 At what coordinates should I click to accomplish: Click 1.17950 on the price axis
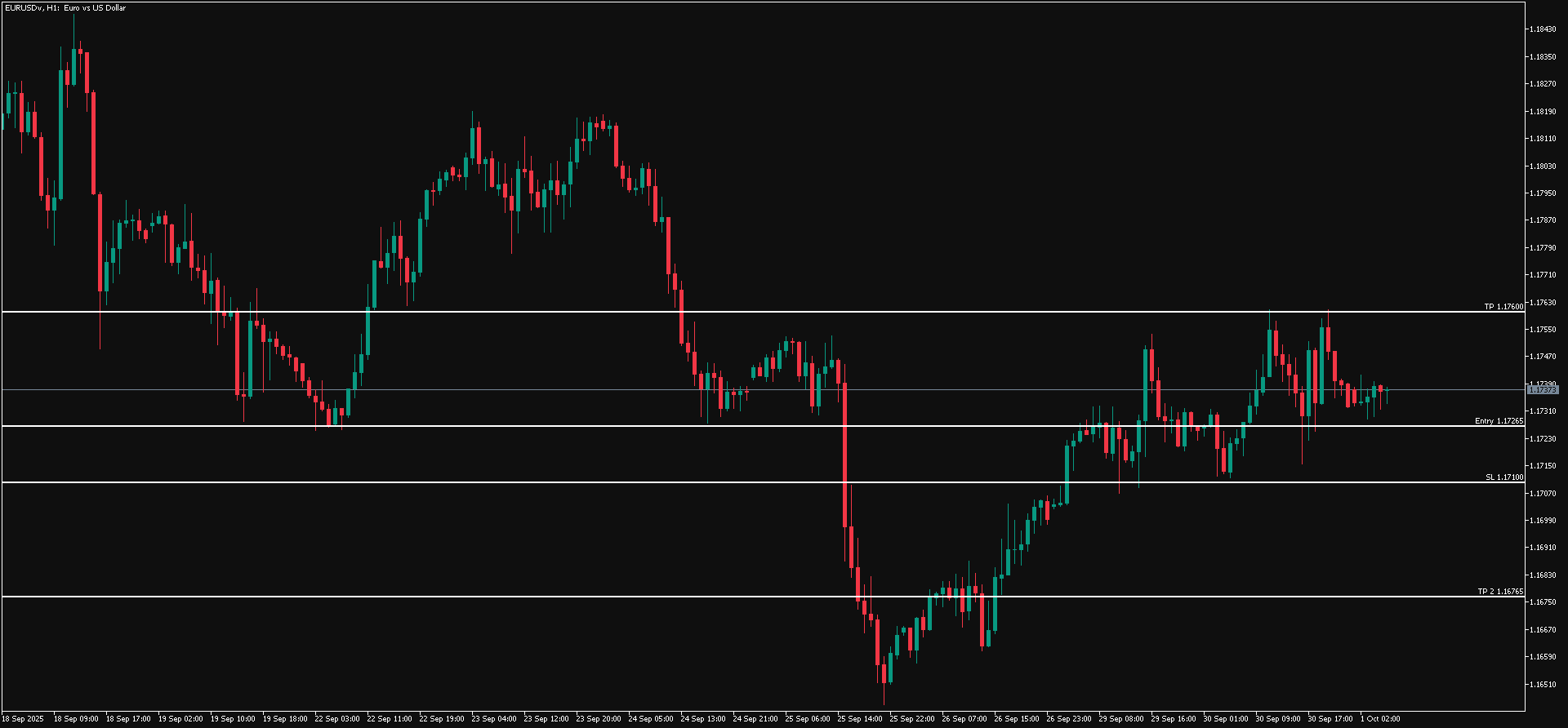click(1543, 193)
